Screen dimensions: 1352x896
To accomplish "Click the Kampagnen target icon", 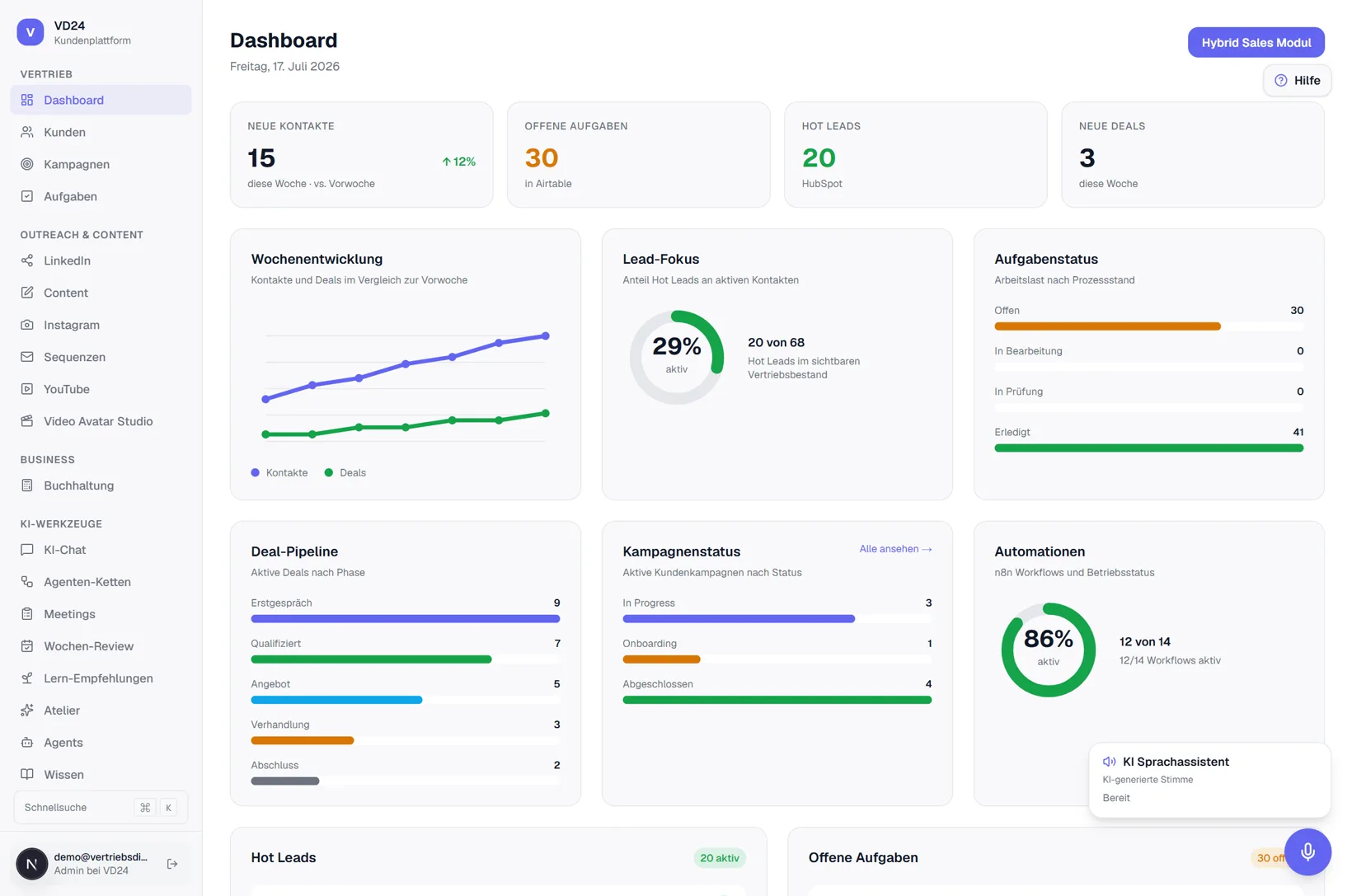I will pos(27,164).
